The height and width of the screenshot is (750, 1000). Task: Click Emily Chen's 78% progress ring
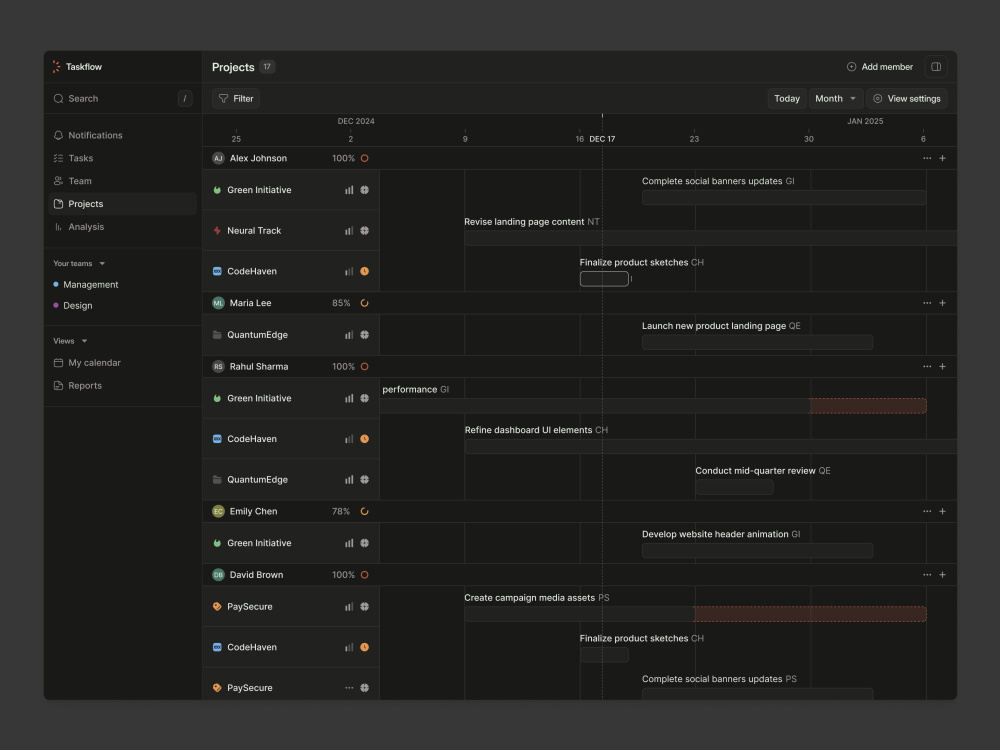click(365, 511)
